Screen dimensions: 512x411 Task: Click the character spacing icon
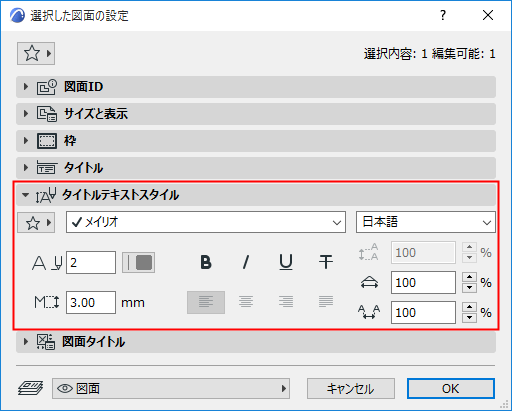(369, 312)
